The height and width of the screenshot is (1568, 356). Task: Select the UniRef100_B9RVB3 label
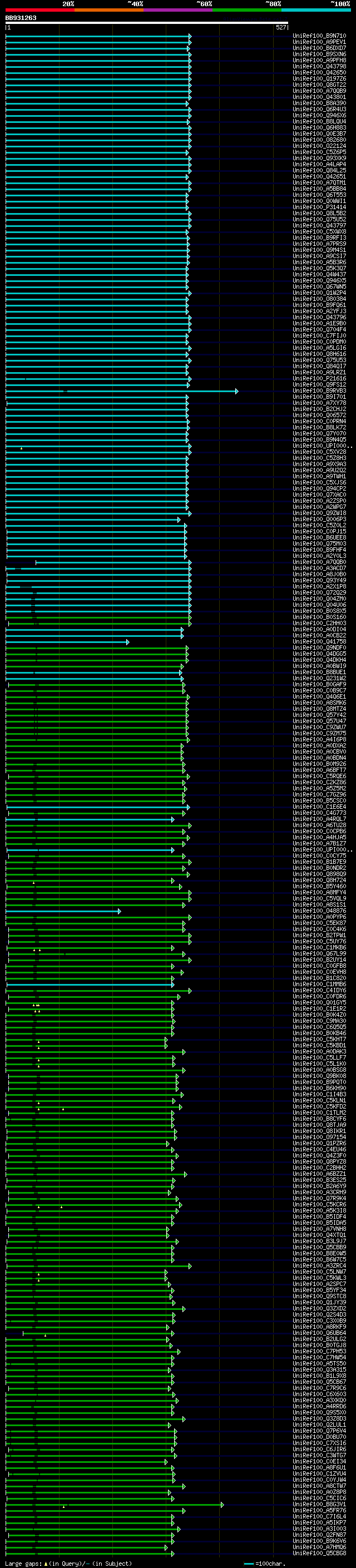(x=319, y=391)
